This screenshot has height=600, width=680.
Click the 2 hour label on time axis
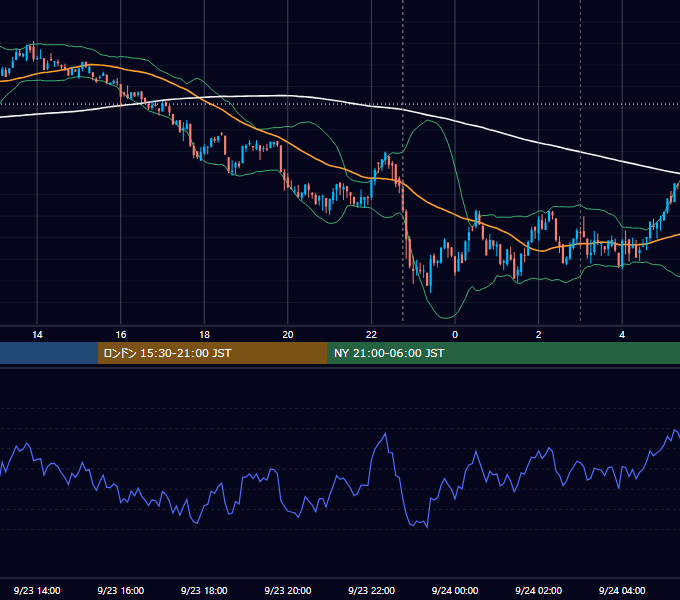click(x=538, y=335)
